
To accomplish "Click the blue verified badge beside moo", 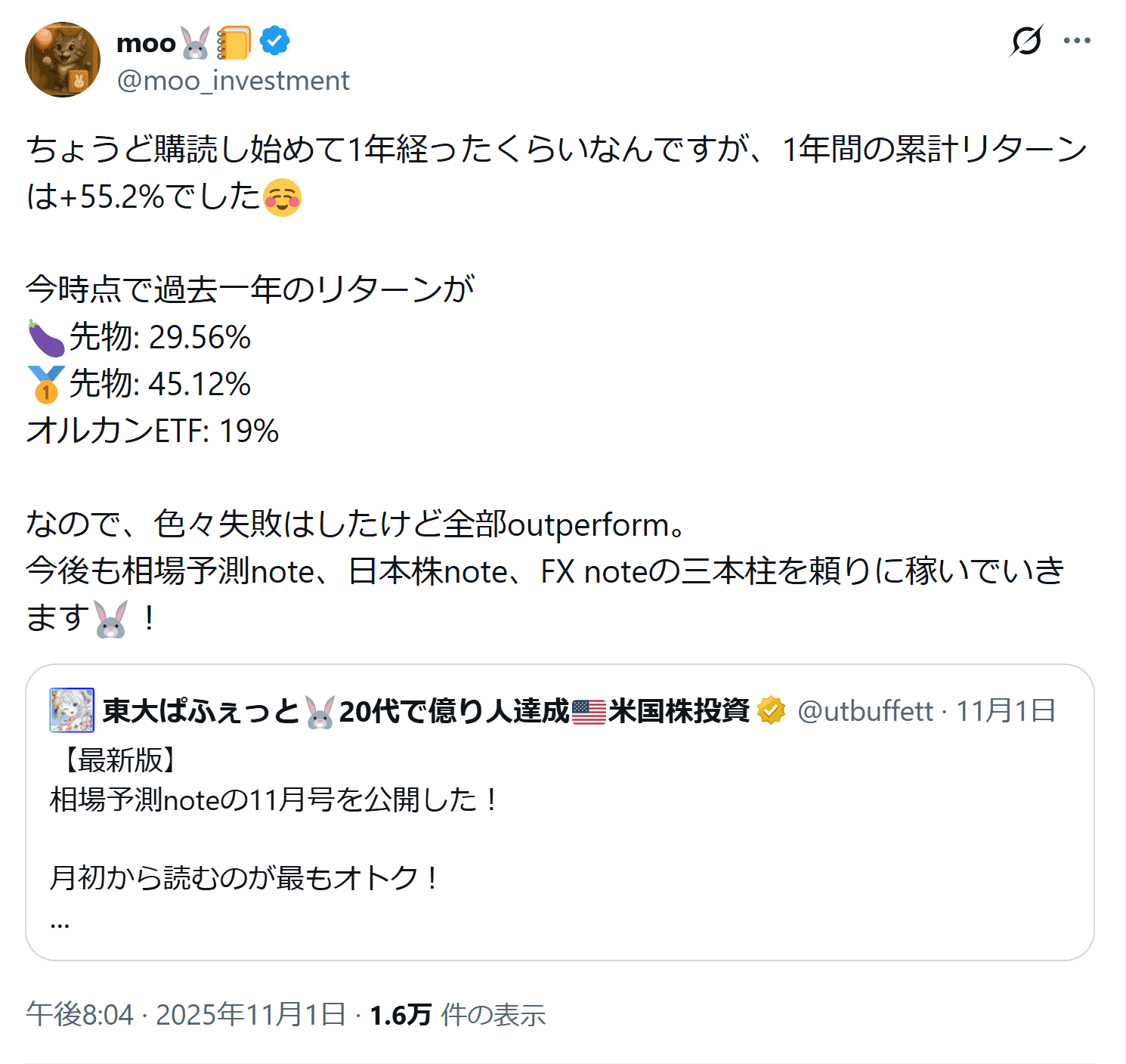I will 274,42.
